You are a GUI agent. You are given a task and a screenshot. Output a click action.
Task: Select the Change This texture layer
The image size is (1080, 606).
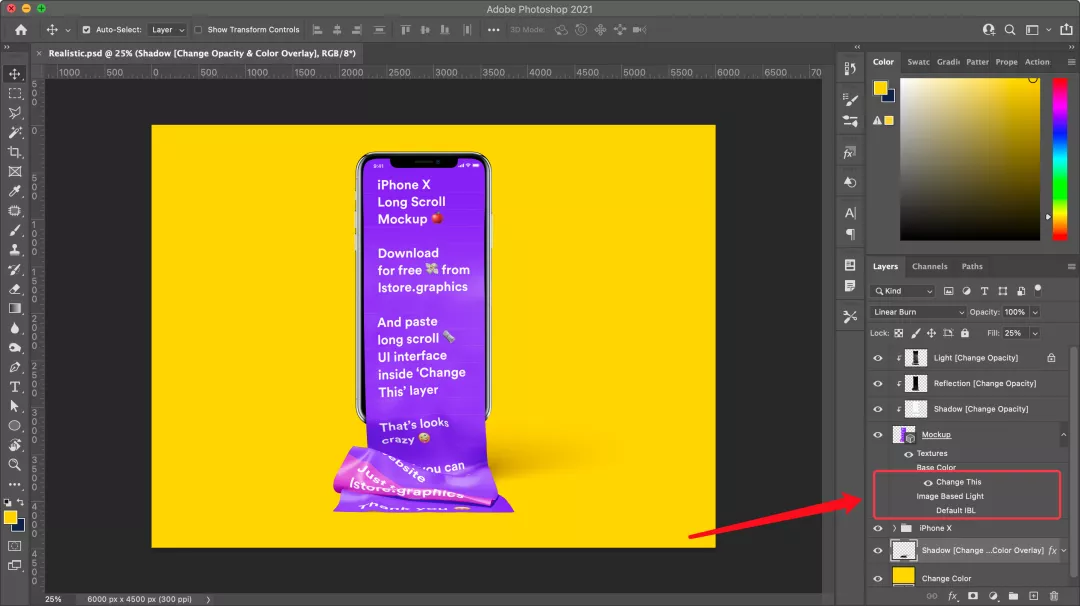pyautogui.click(x=958, y=482)
